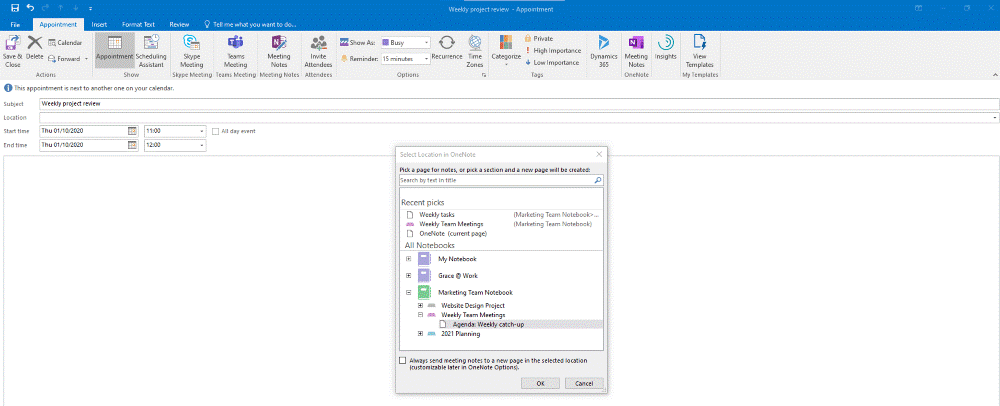Enable always send meeting notes checkbox
The image size is (1000, 406).
pos(403,360)
